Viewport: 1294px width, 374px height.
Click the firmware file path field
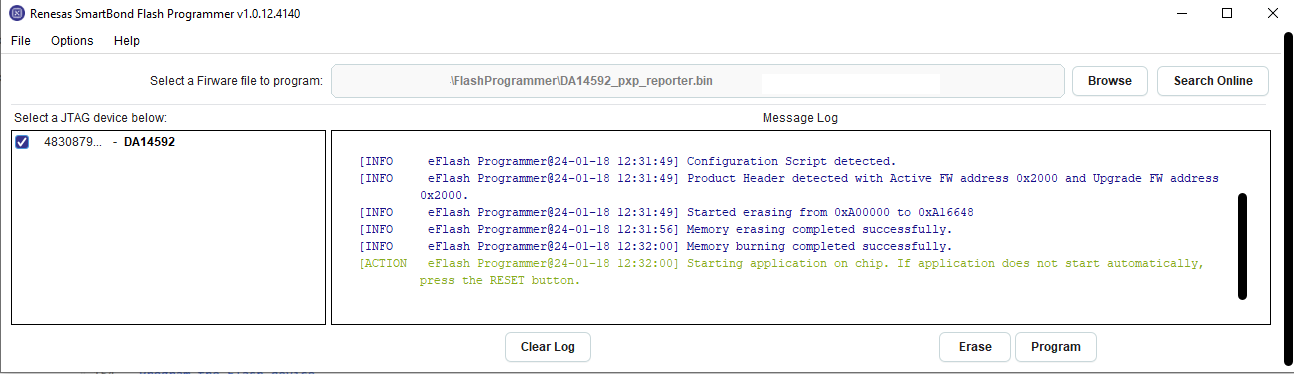point(698,81)
